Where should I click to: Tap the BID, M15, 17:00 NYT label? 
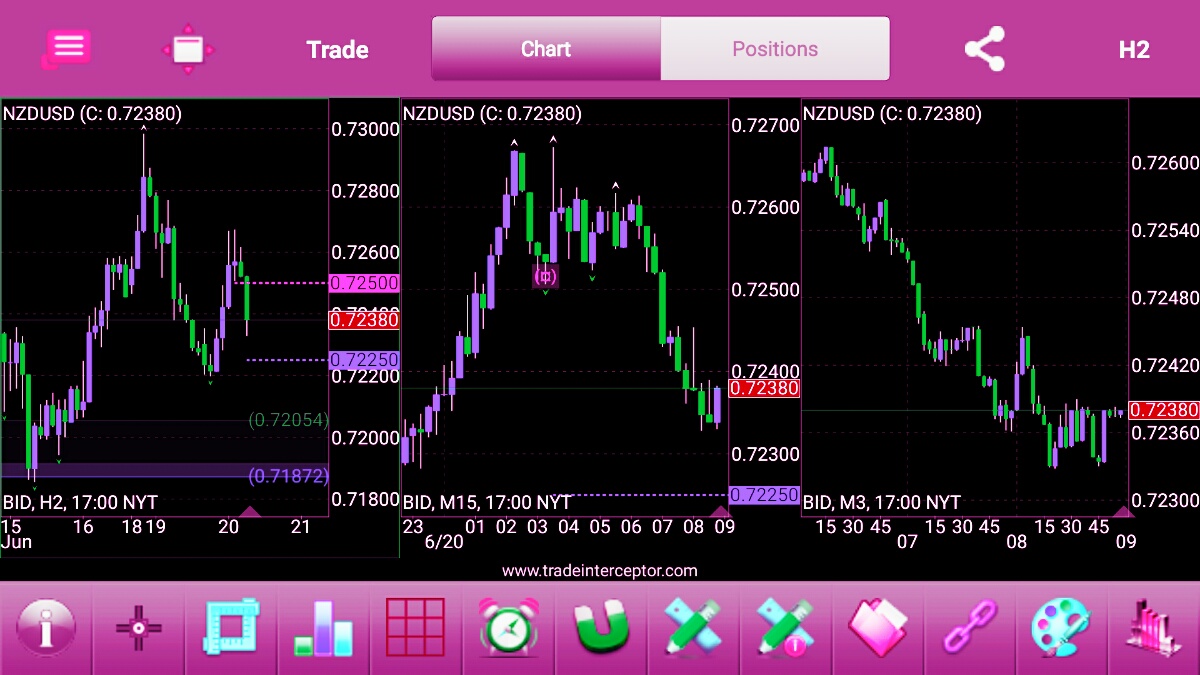pos(486,502)
